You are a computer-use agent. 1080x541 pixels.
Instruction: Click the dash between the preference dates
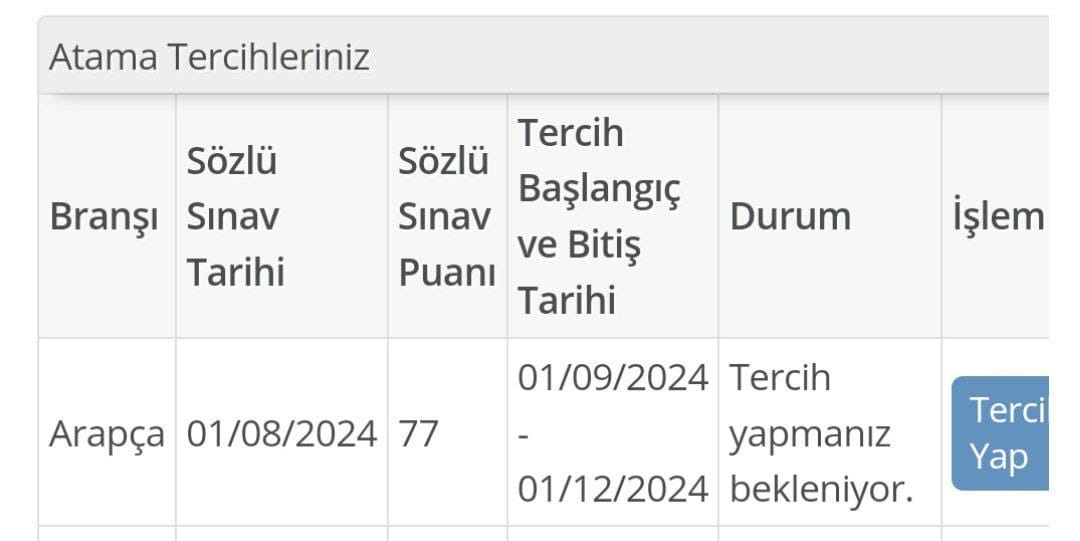tap(524, 435)
